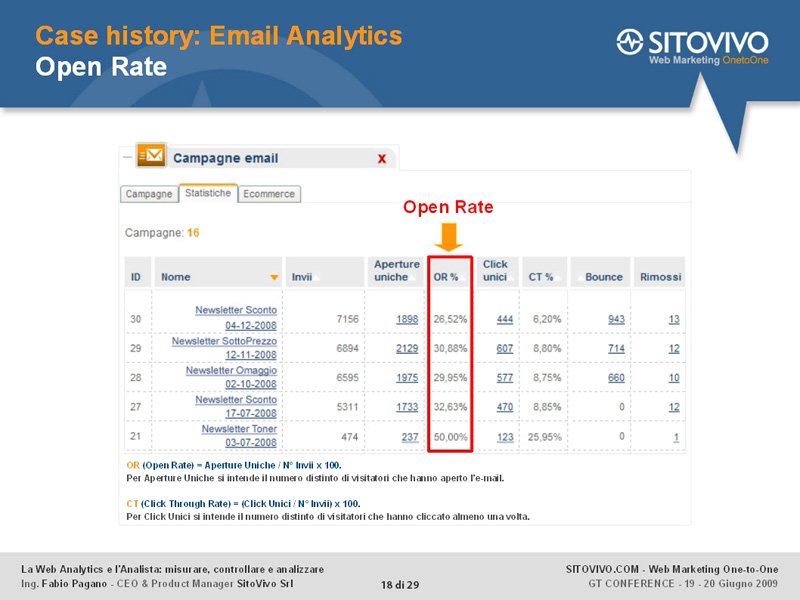Open Newsletter Sconto 04-12-2008 campaign
The image size is (800, 600).
(x=236, y=317)
